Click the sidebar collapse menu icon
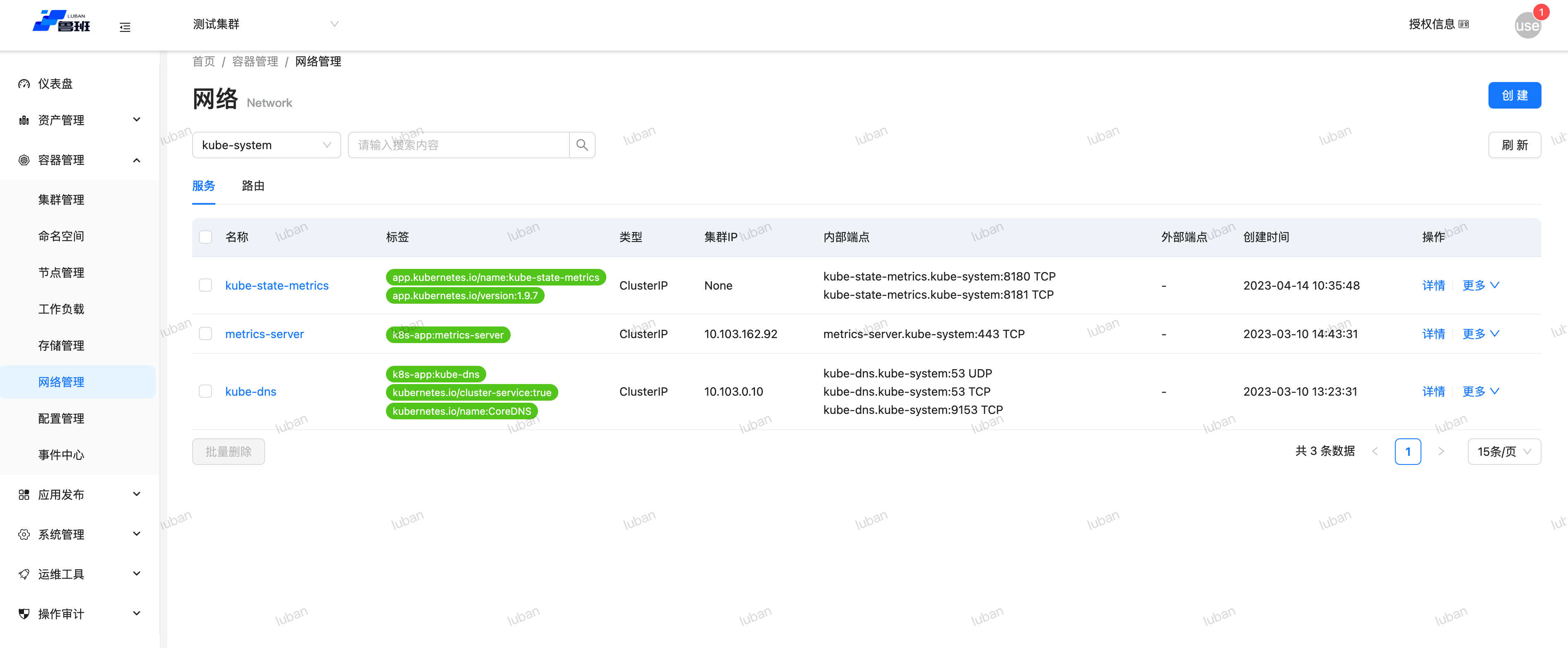The width and height of the screenshot is (1568, 648). tap(125, 27)
